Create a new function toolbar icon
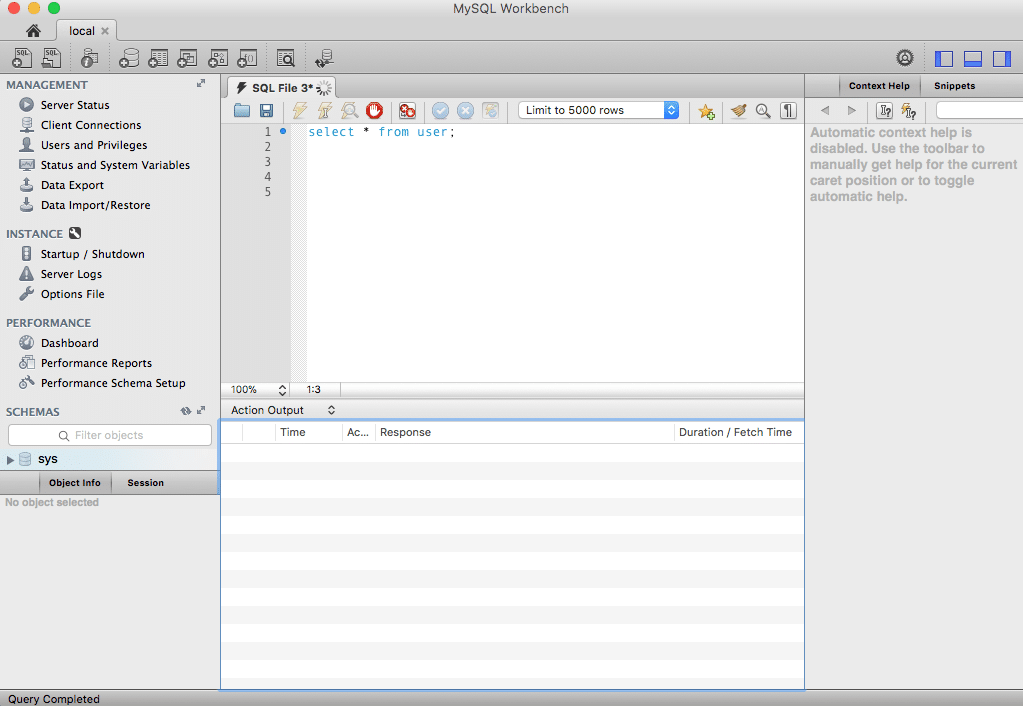The image size is (1023, 706). 247,58
